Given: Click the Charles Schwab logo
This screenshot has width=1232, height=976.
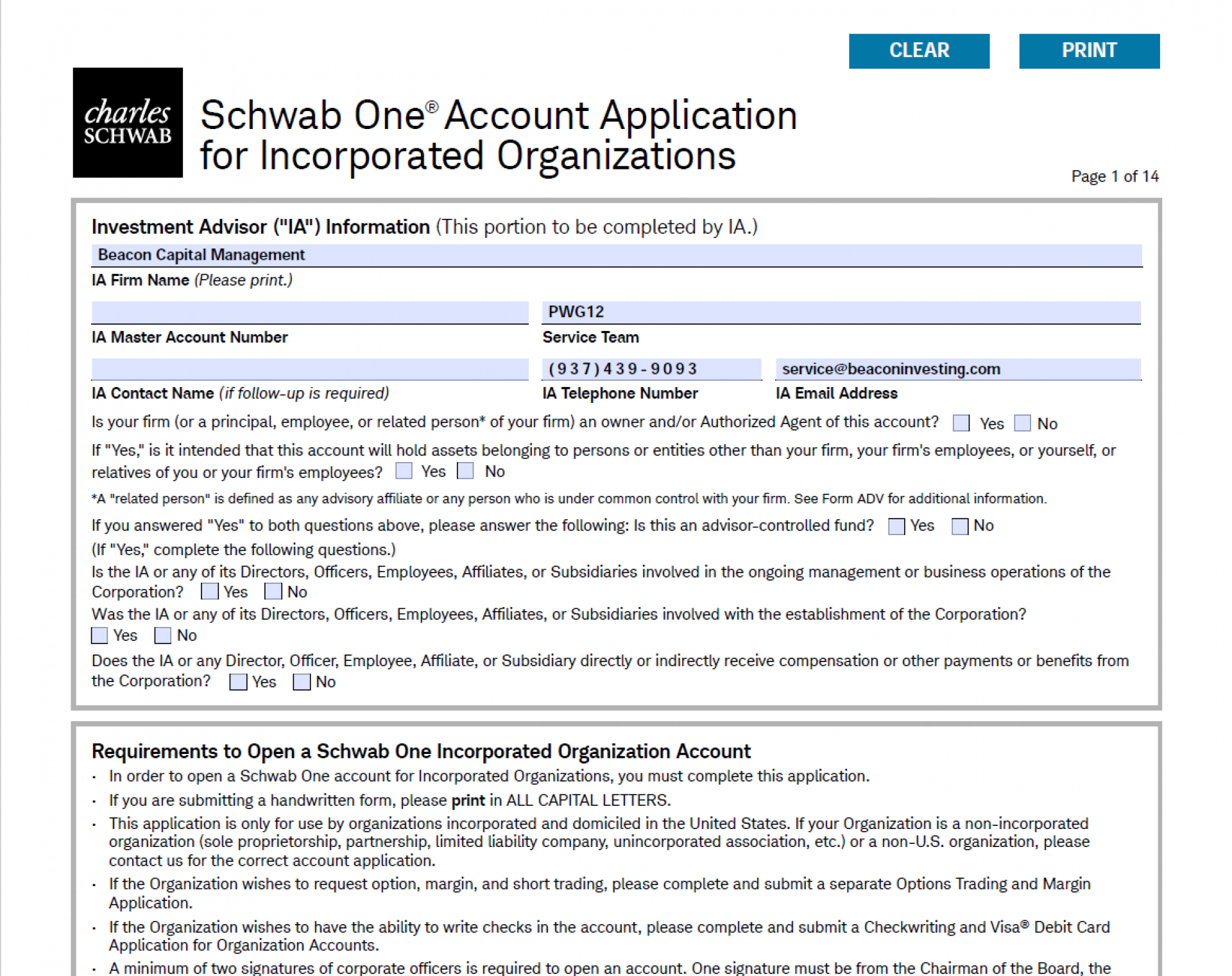Looking at the screenshot, I should coord(128,122).
